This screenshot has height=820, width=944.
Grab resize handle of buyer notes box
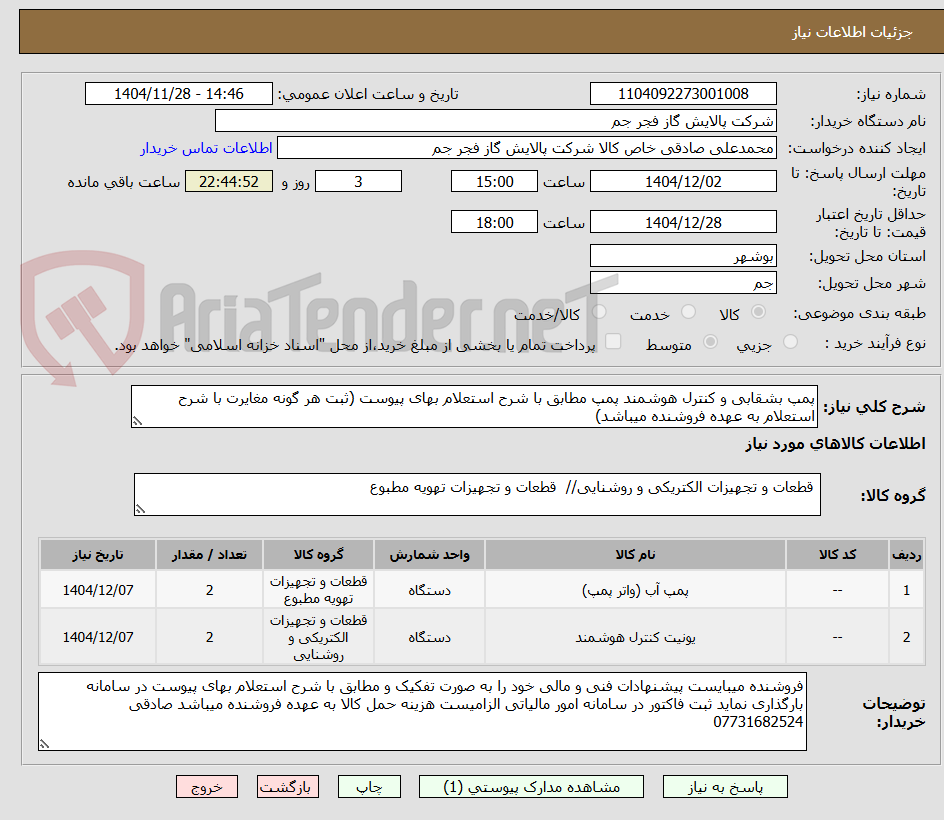coord(44,744)
